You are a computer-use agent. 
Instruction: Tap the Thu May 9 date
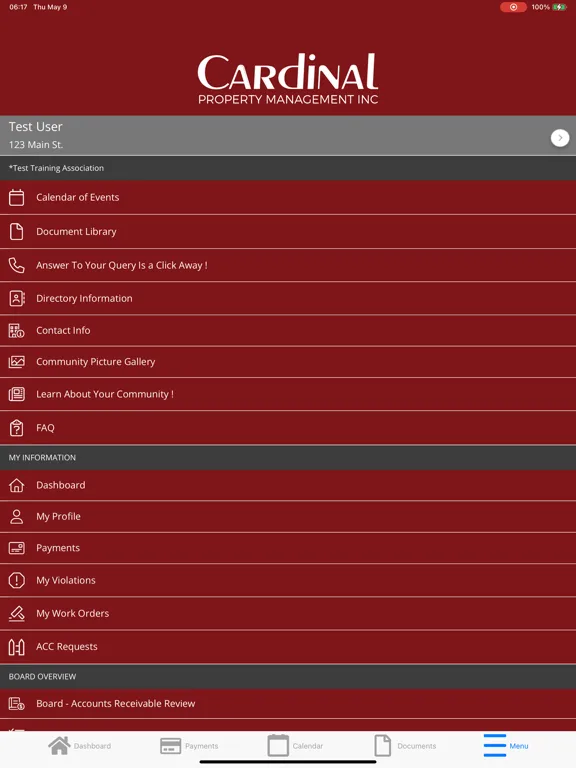click(50, 7)
